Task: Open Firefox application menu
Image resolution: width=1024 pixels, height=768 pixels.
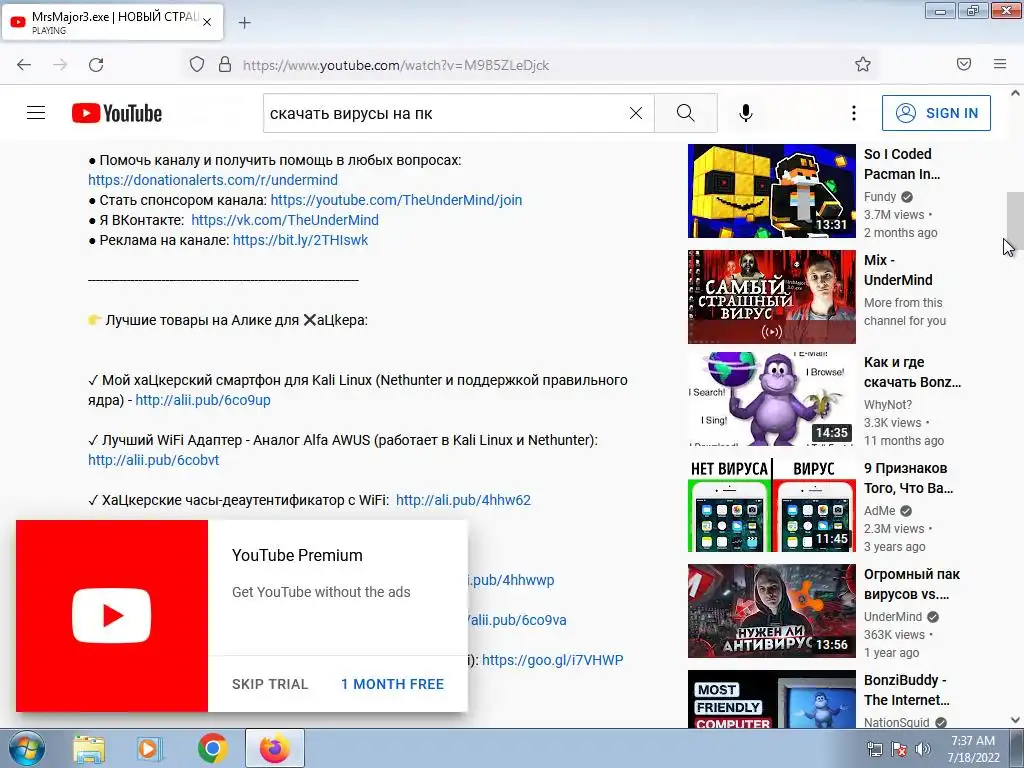Action: [1000, 64]
